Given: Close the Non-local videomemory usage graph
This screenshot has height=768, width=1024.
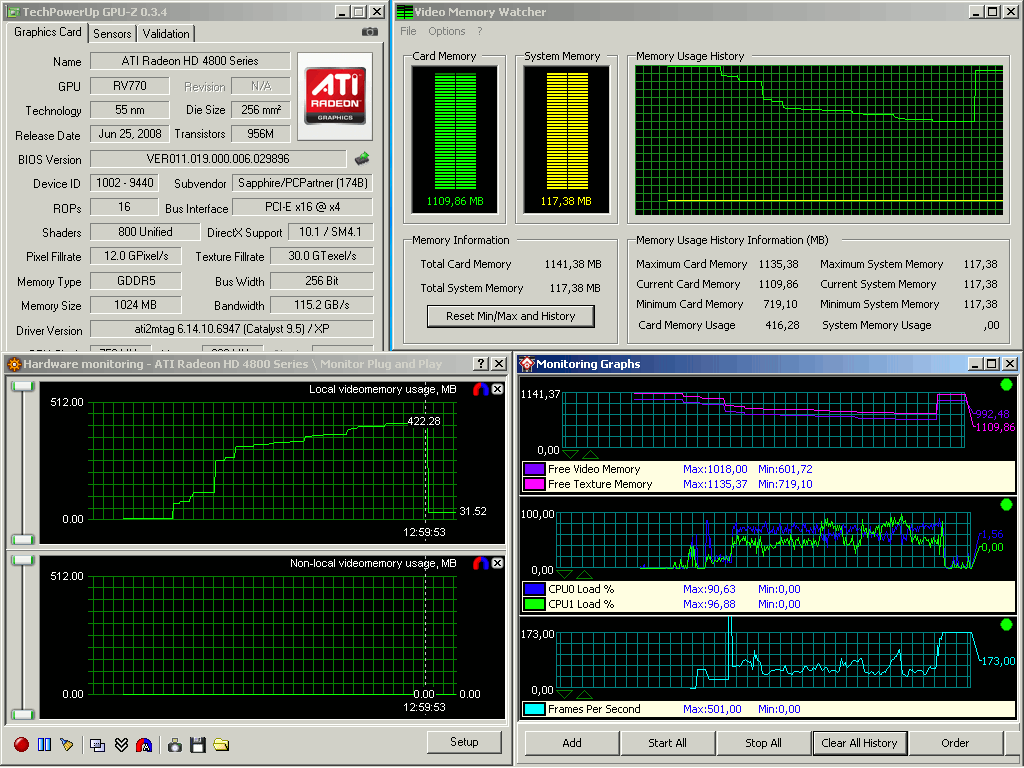Looking at the screenshot, I should [x=498, y=563].
